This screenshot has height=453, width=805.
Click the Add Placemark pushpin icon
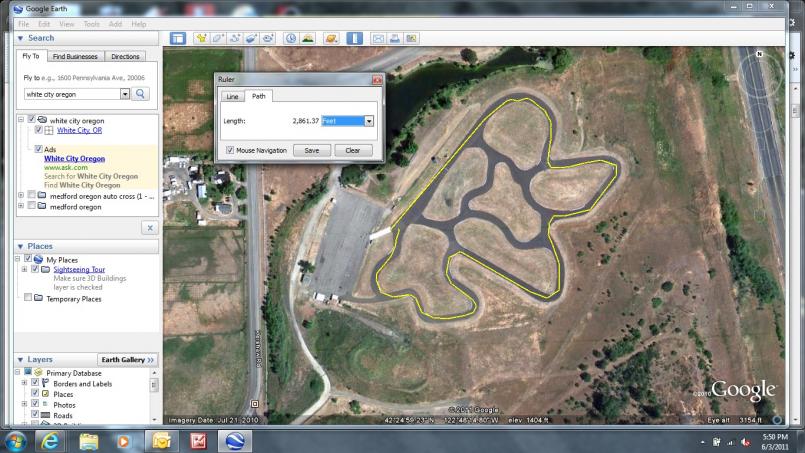202,38
